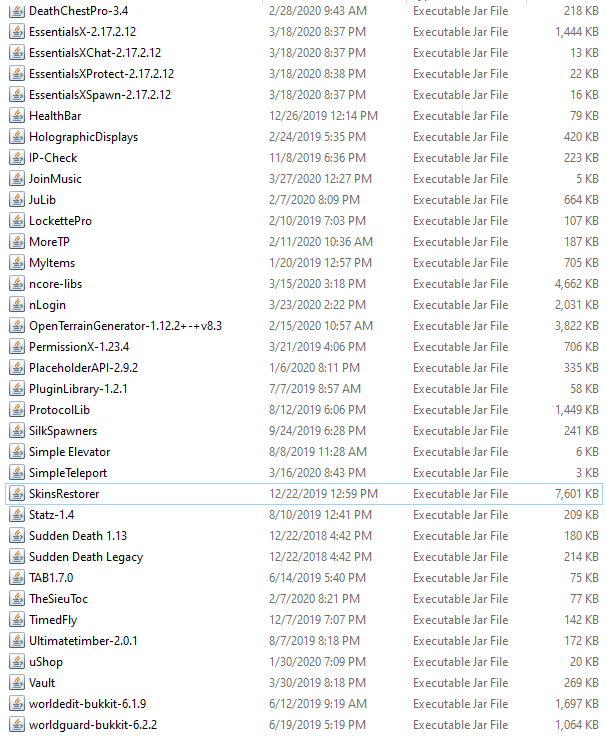This screenshot has width=606, height=740.
Task: Select the SkinsRestorer jar icon
Action: tap(17, 494)
